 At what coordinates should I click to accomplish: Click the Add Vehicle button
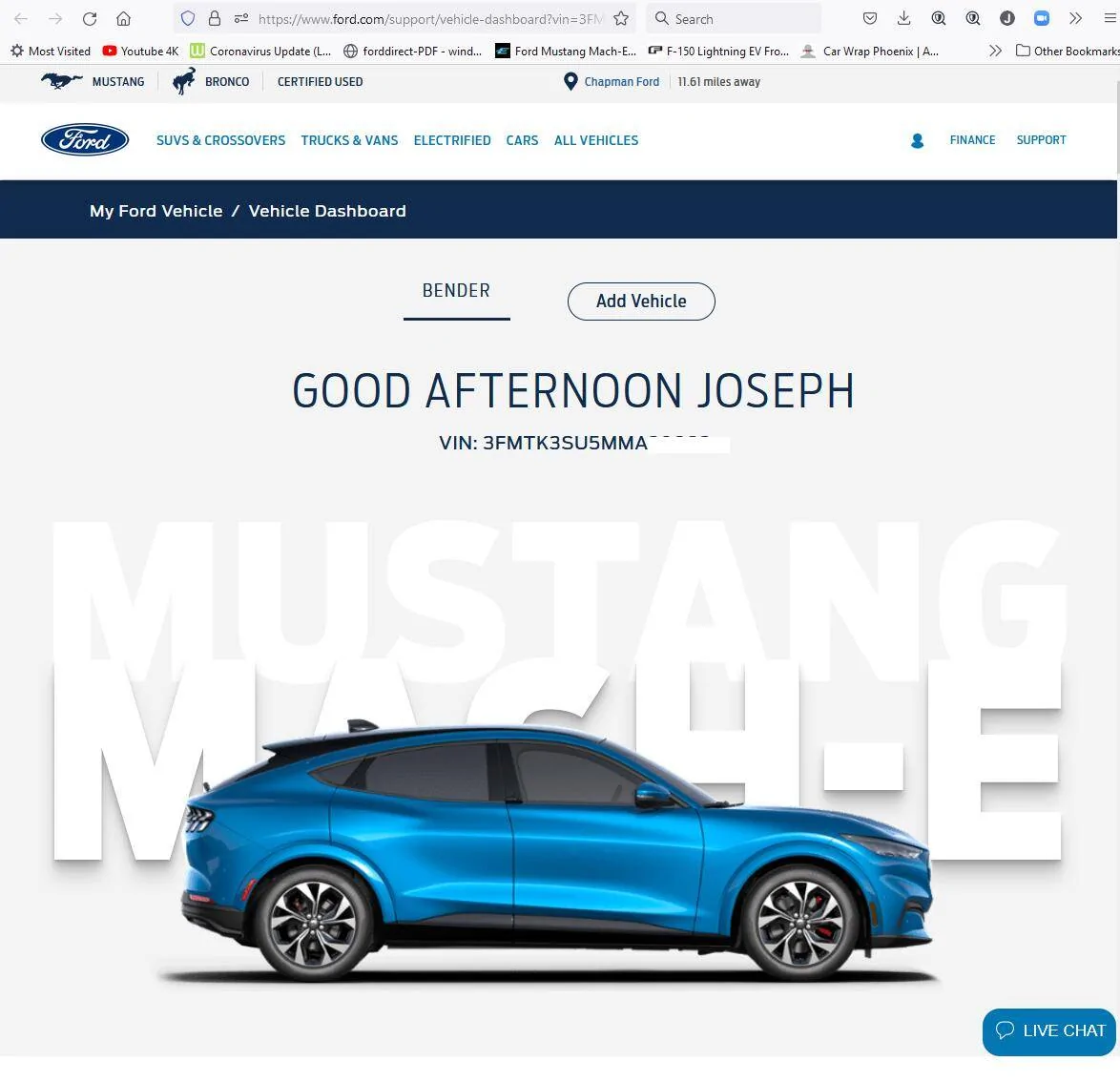tap(641, 301)
